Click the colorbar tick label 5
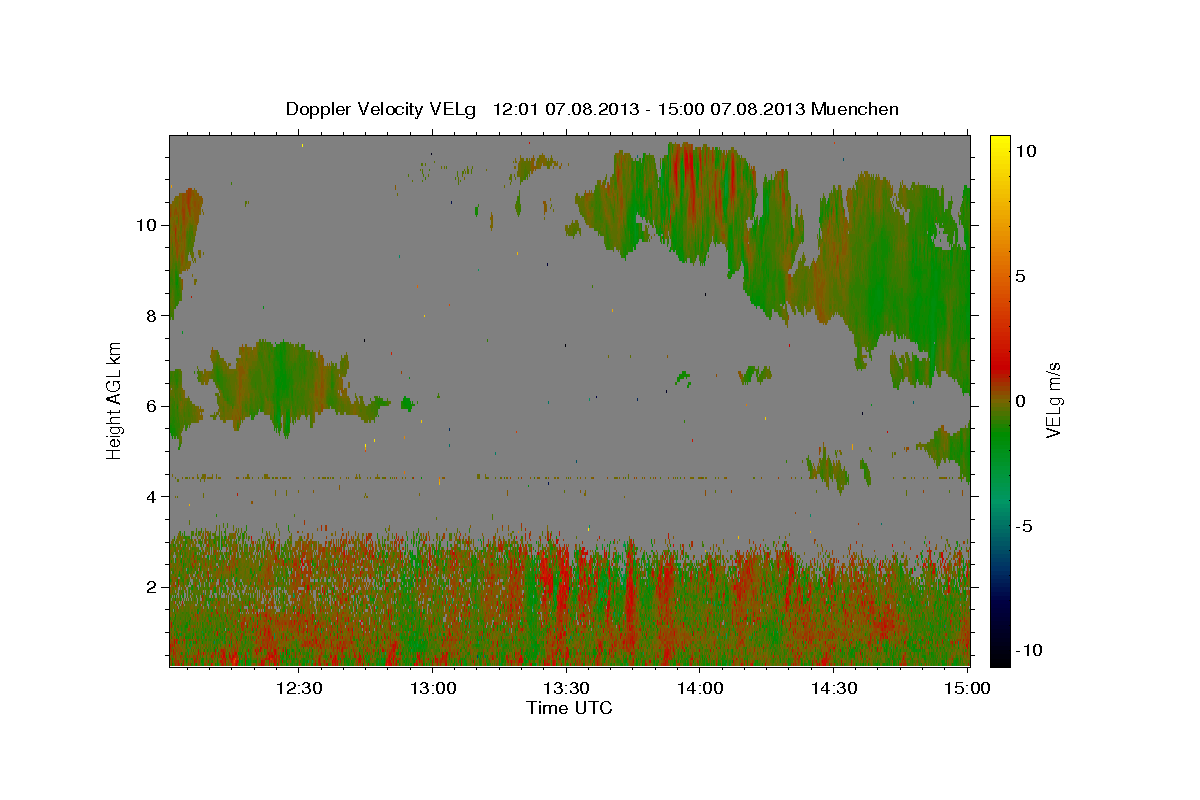The image size is (1200, 800). (1020, 276)
